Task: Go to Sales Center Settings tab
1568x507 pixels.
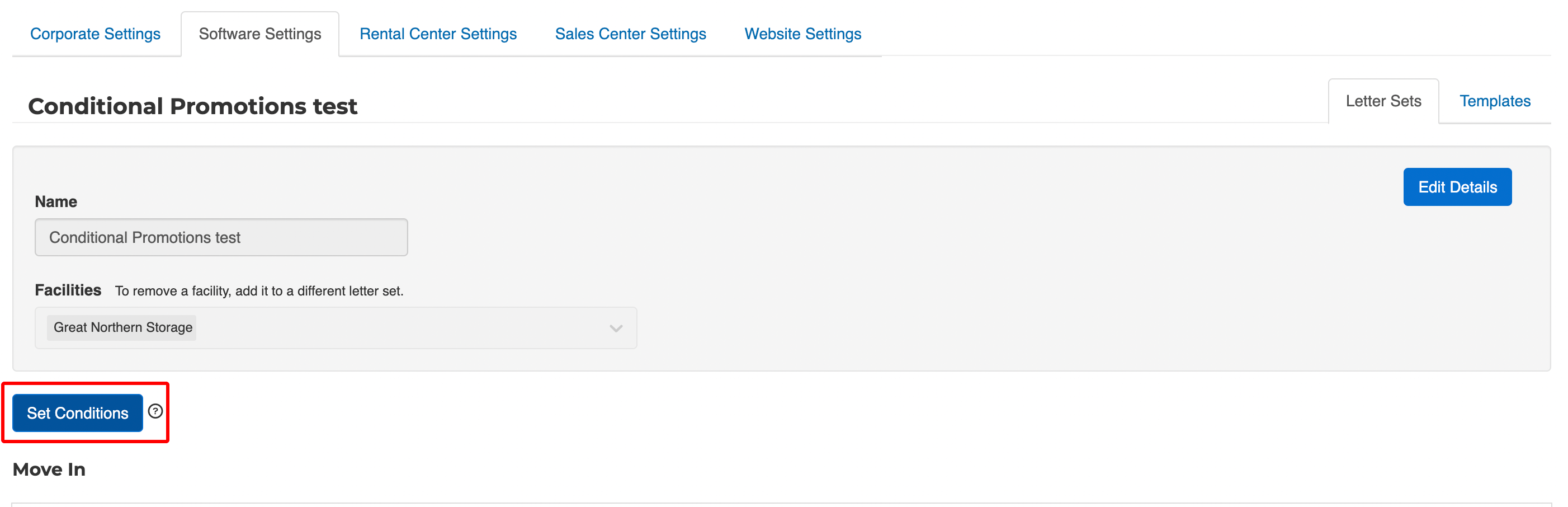Action: coord(630,34)
